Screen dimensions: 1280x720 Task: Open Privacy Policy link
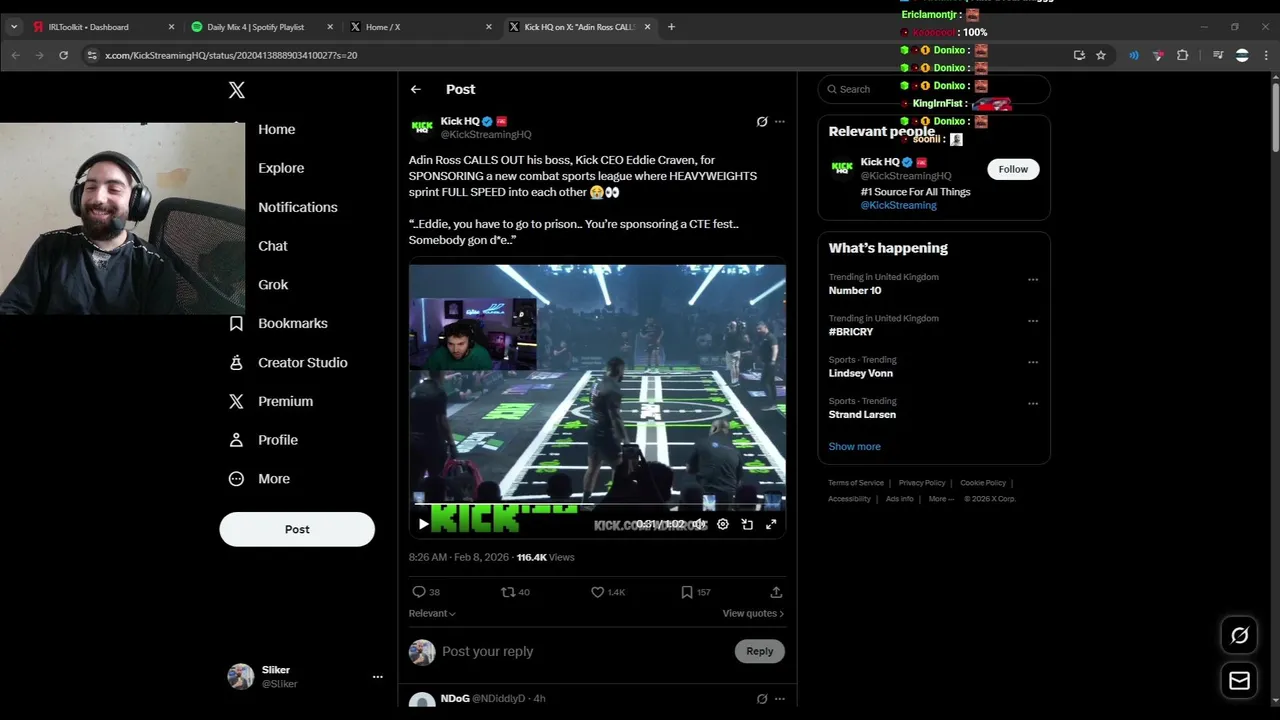[922, 483]
